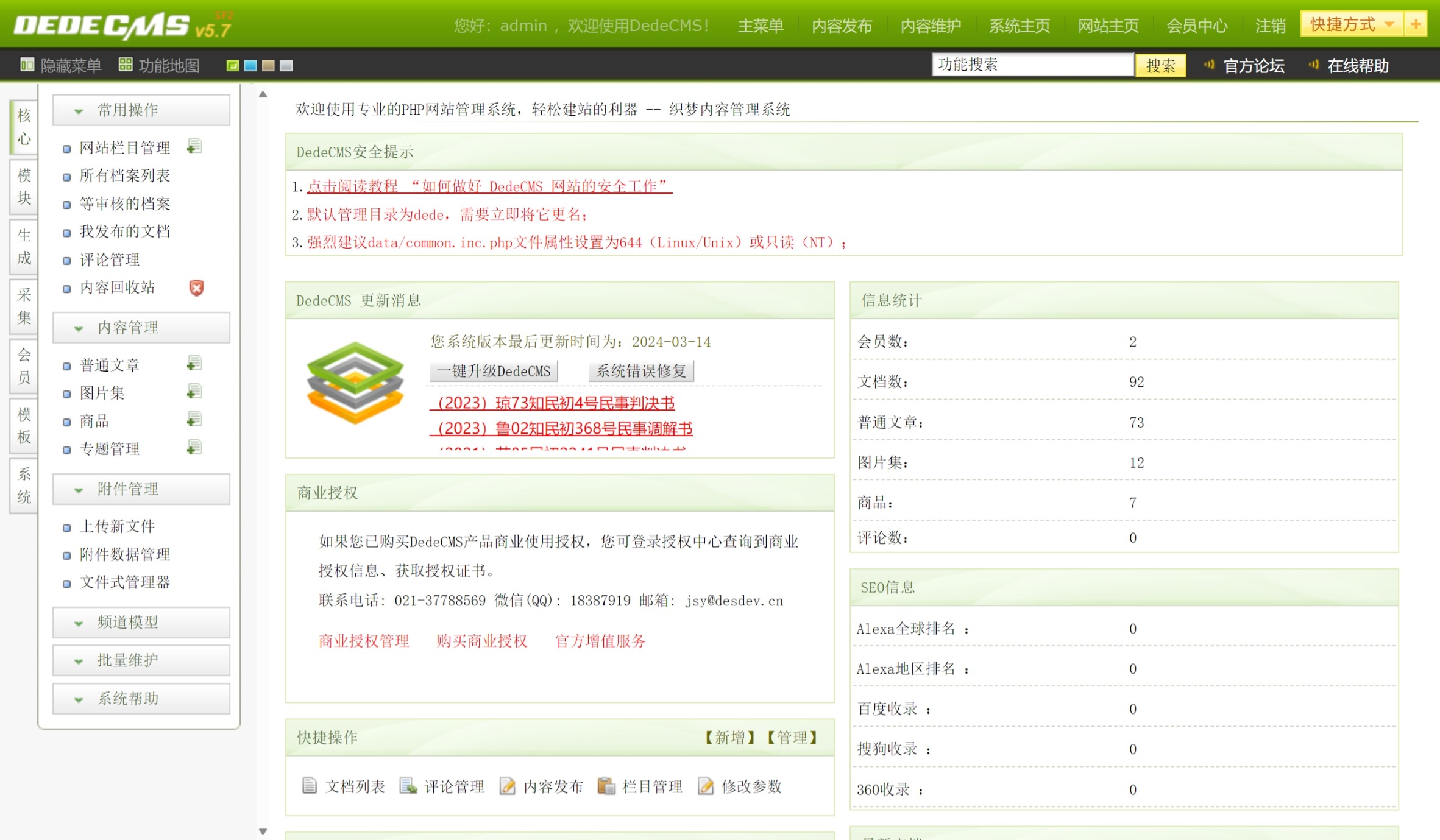Open the 官方增值服务 link
The height and width of the screenshot is (840, 1440).
point(600,641)
